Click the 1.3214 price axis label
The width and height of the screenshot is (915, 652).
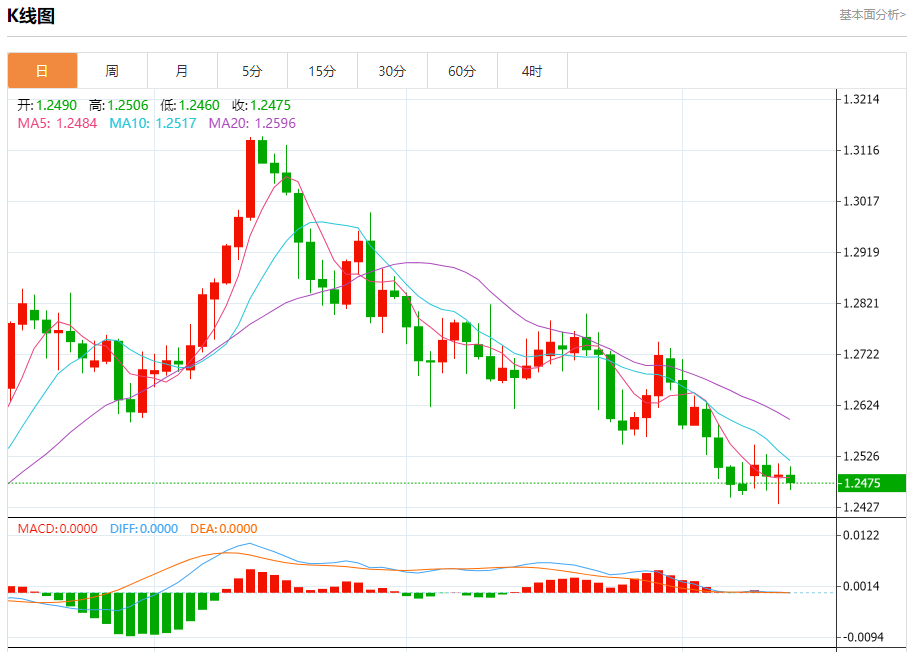point(861,99)
